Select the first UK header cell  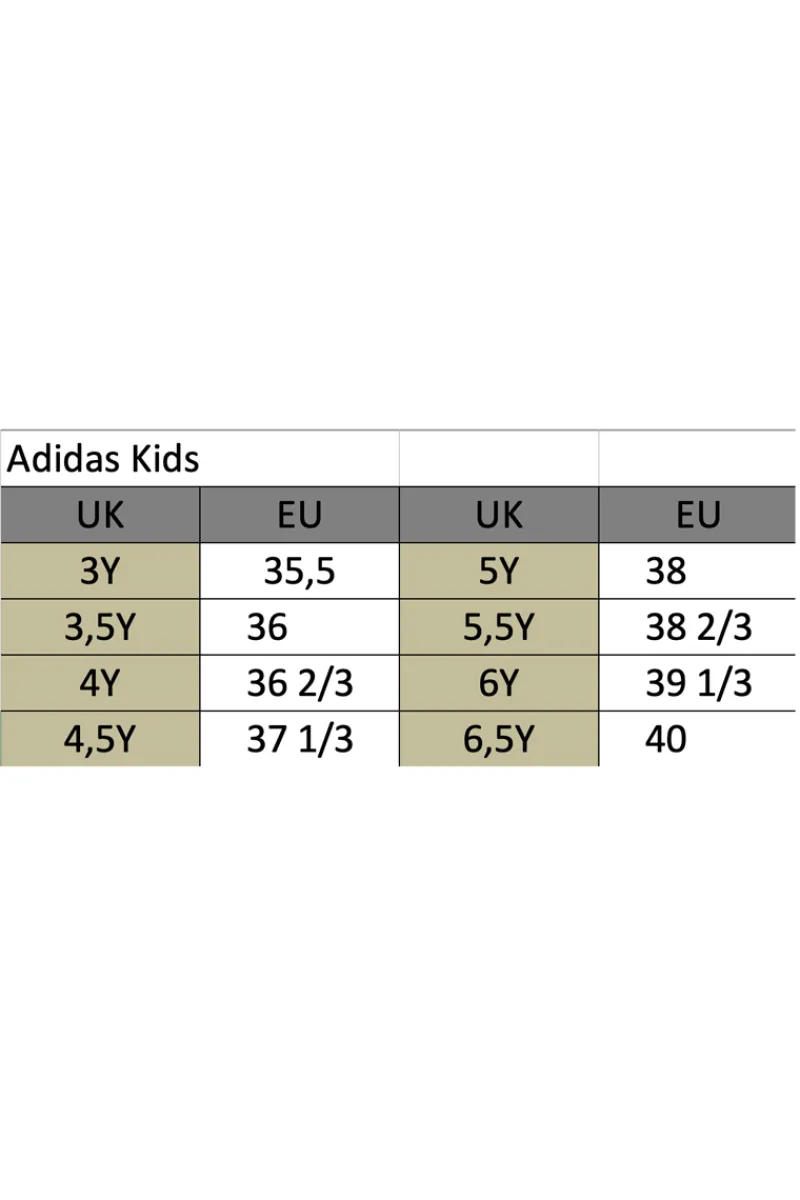point(100,515)
